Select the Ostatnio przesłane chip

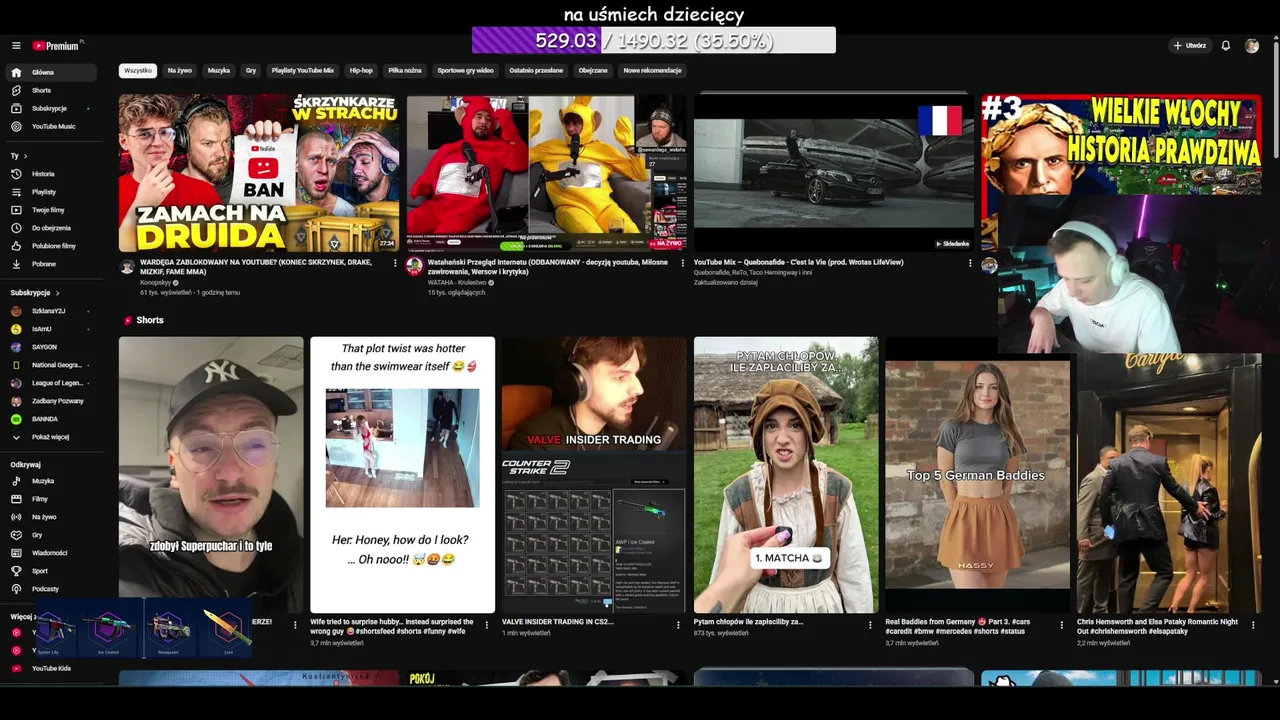[536, 71]
